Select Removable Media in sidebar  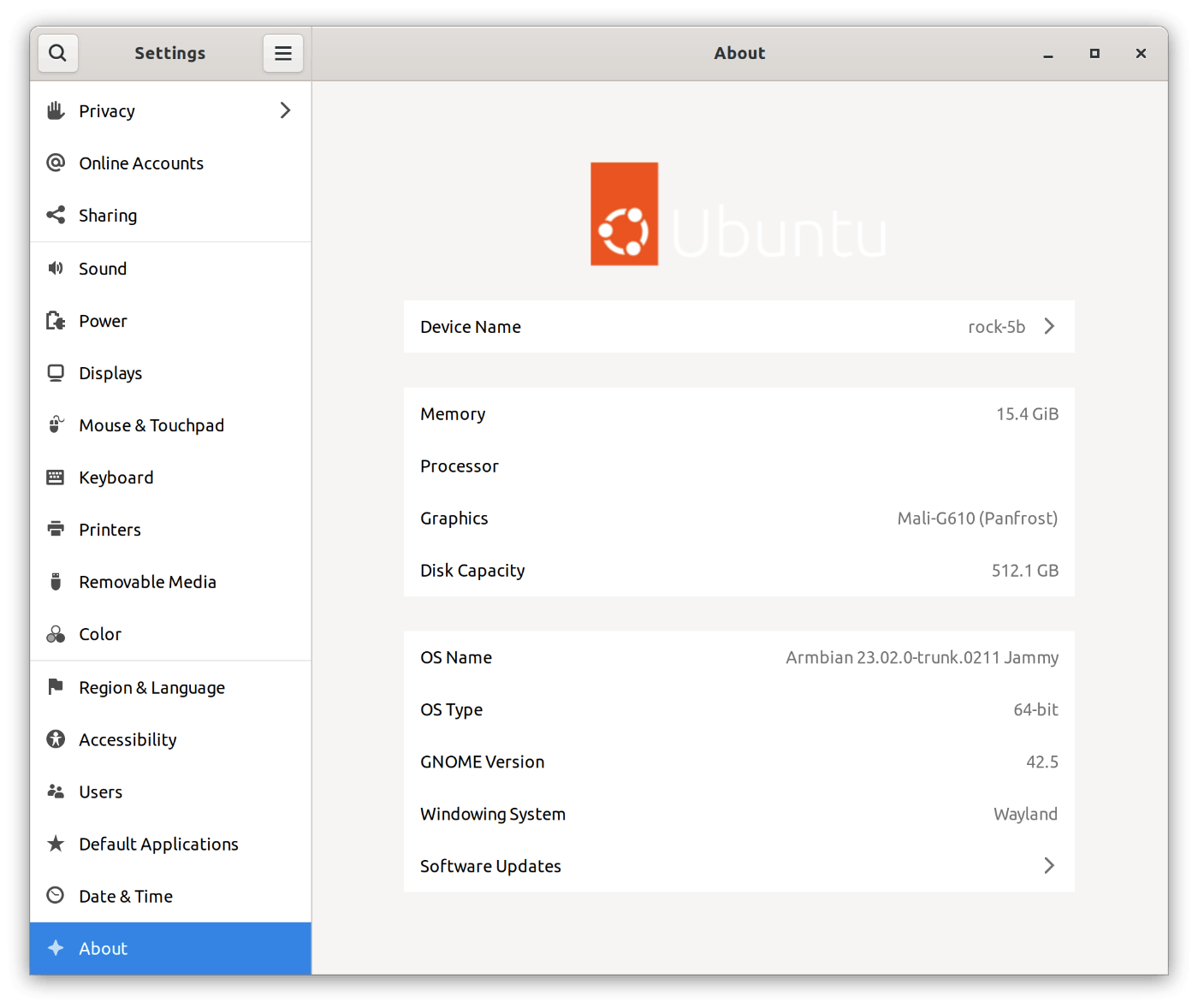(x=170, y=581)
